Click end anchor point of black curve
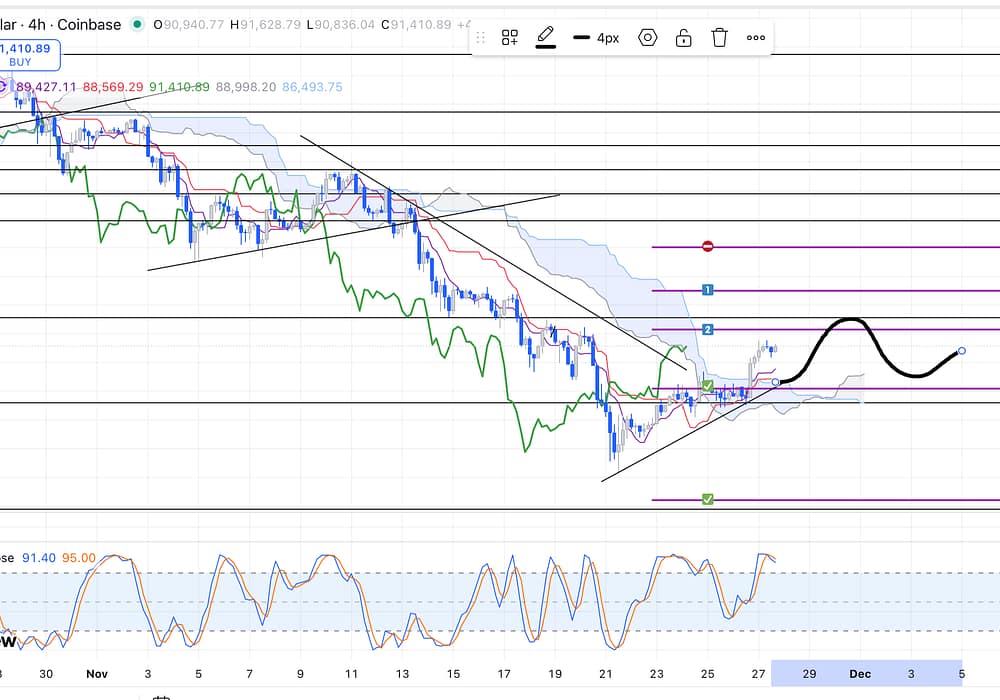1000x700 pixels. pos(961,351)
